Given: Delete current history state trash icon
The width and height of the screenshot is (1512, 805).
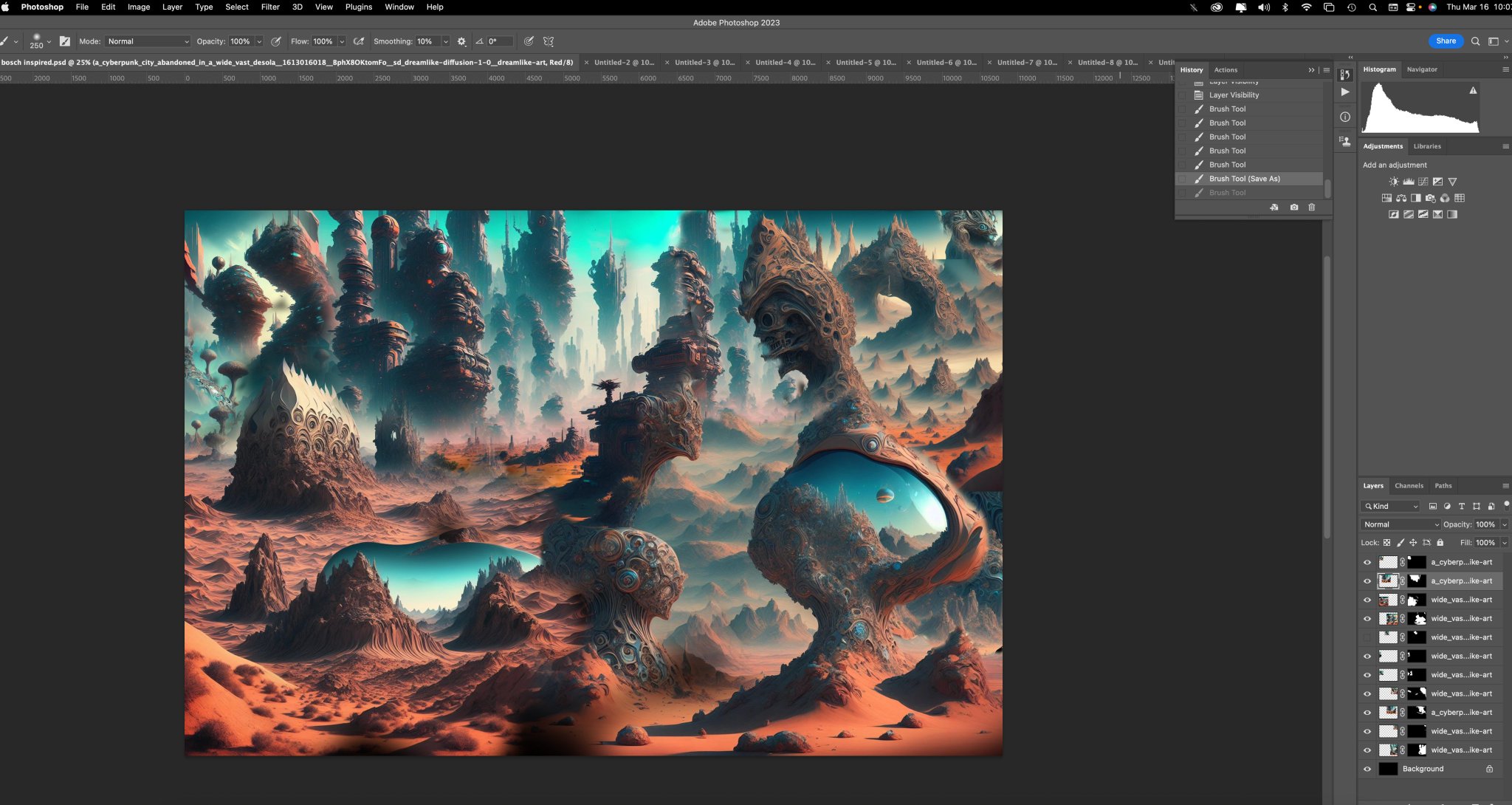Looking at the screenshot, I should pos(1311,208).
